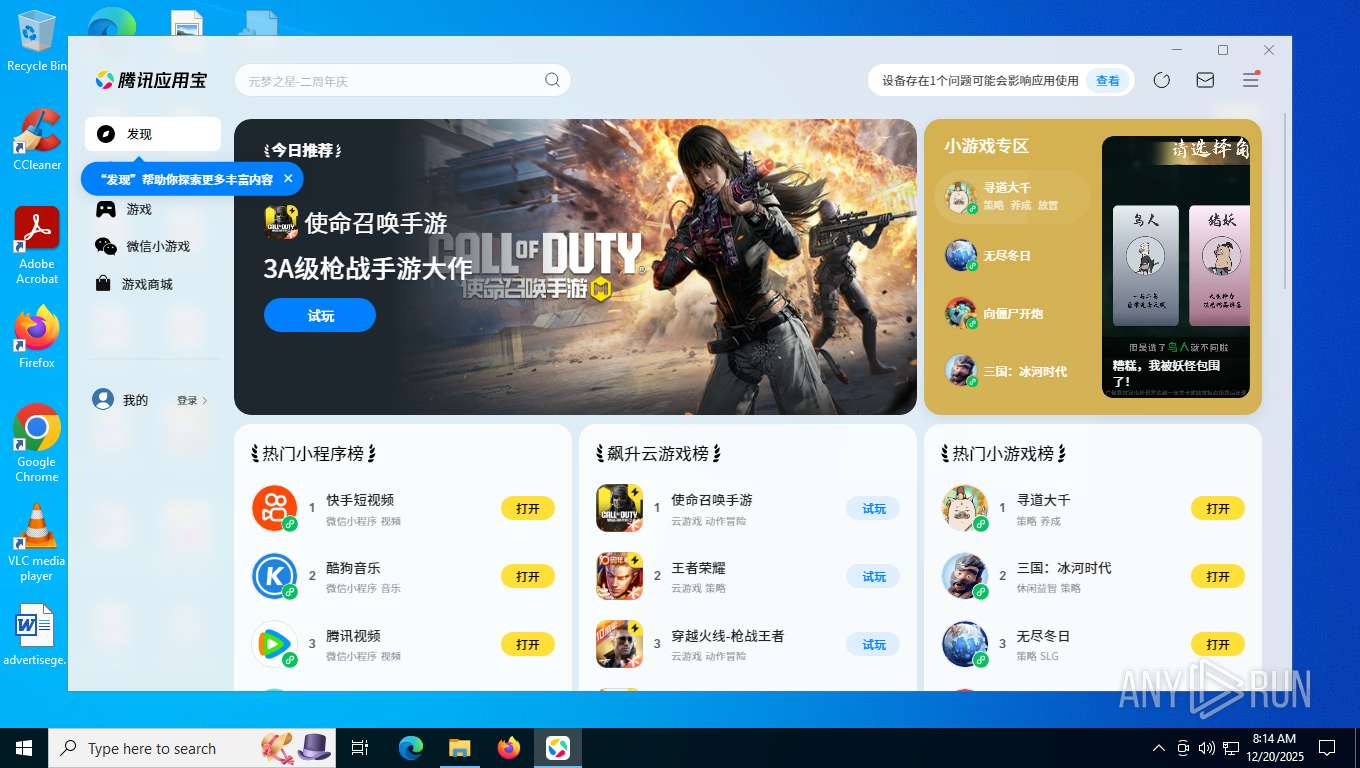Open 腾讯视频 with 打开 button
Image resolution: width=1360 pixels, height=768 pixels.
click(528, 644)
